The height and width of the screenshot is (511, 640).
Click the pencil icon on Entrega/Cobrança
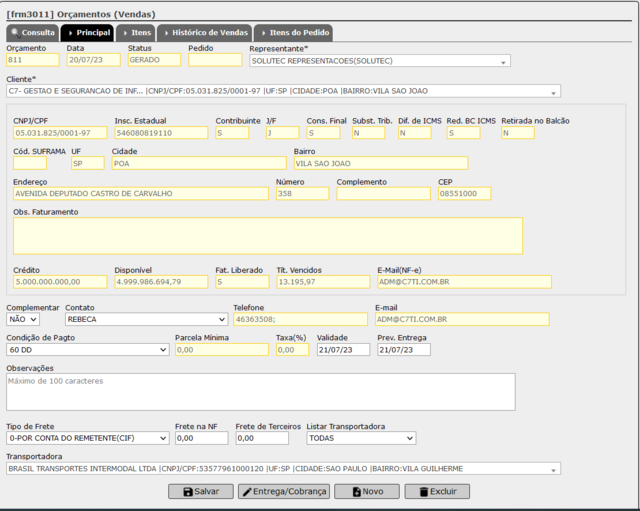click(247, 492)
